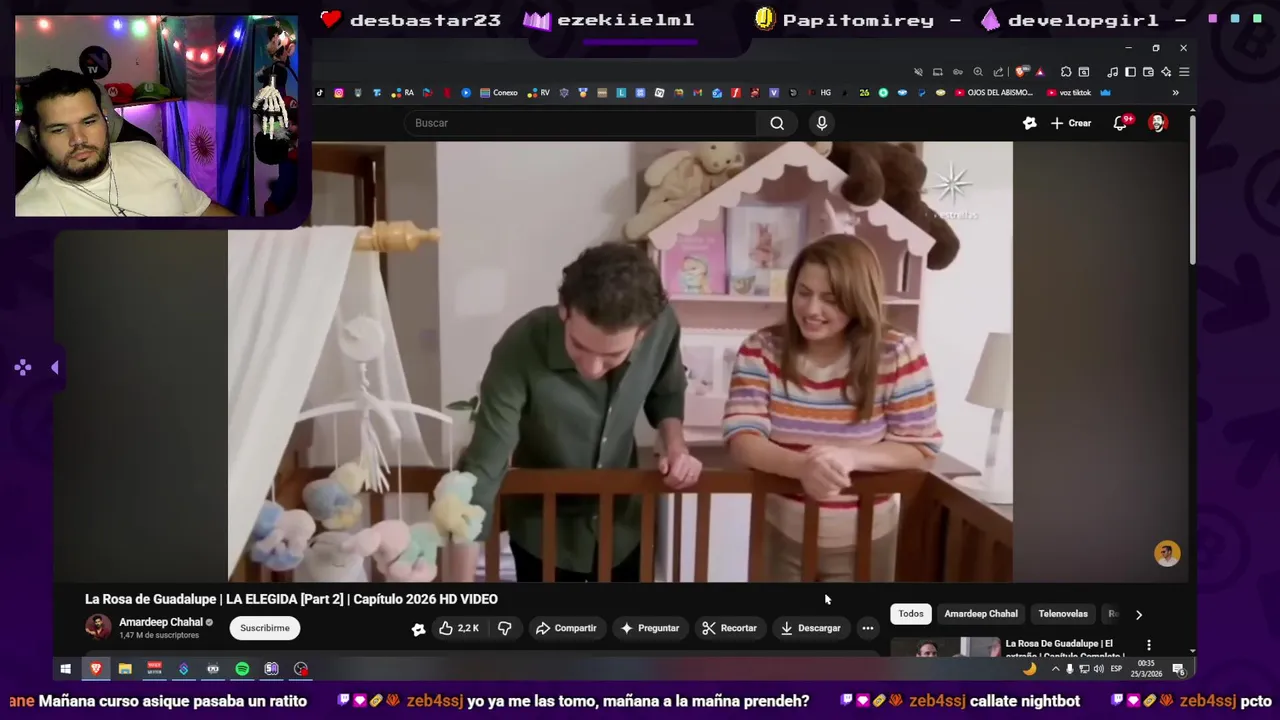Open the video options three-dot on recommended video
1280x720 pixels.
(1149, 645)
